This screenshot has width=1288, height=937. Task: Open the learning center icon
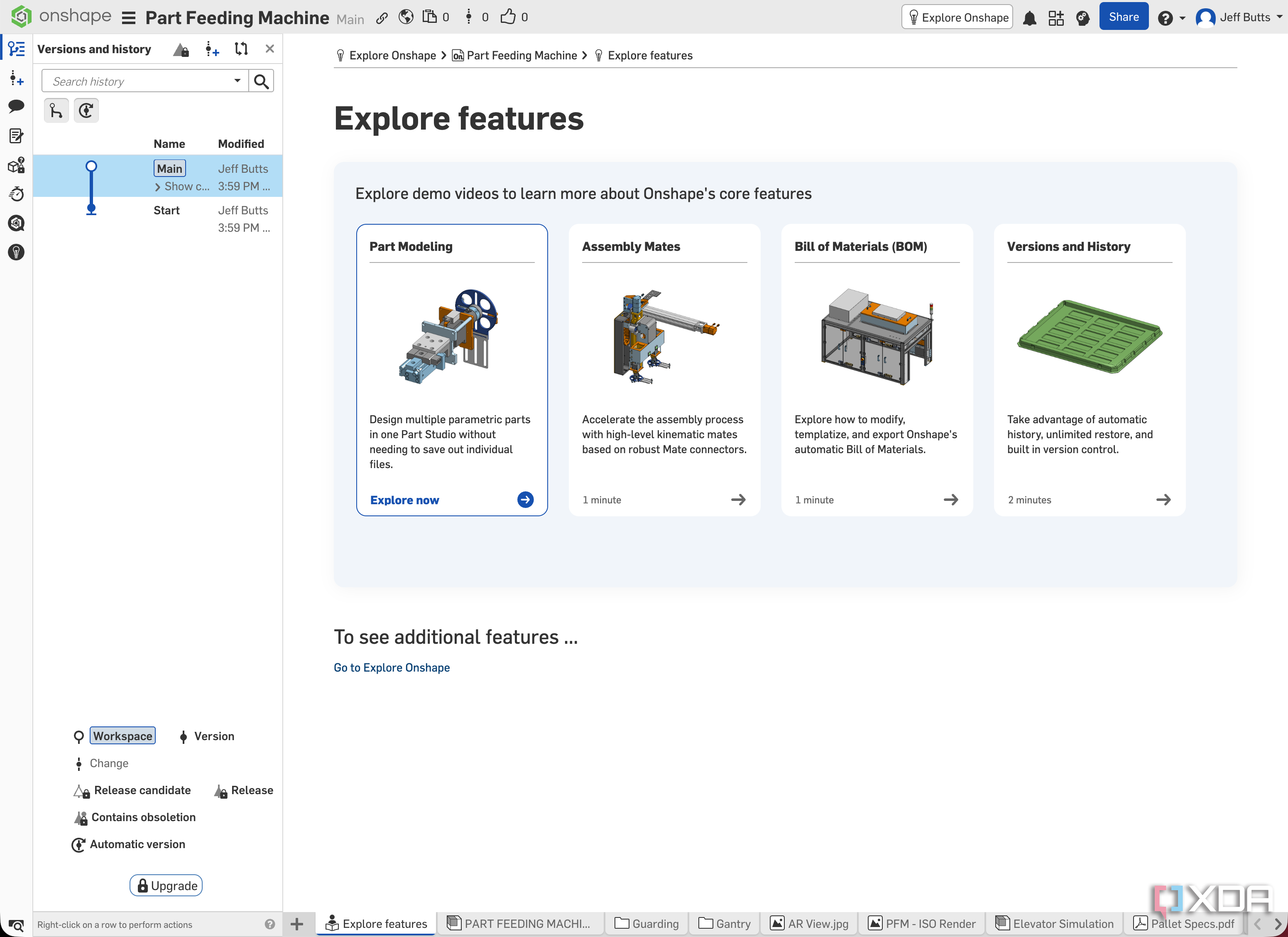click(1083, 18)
